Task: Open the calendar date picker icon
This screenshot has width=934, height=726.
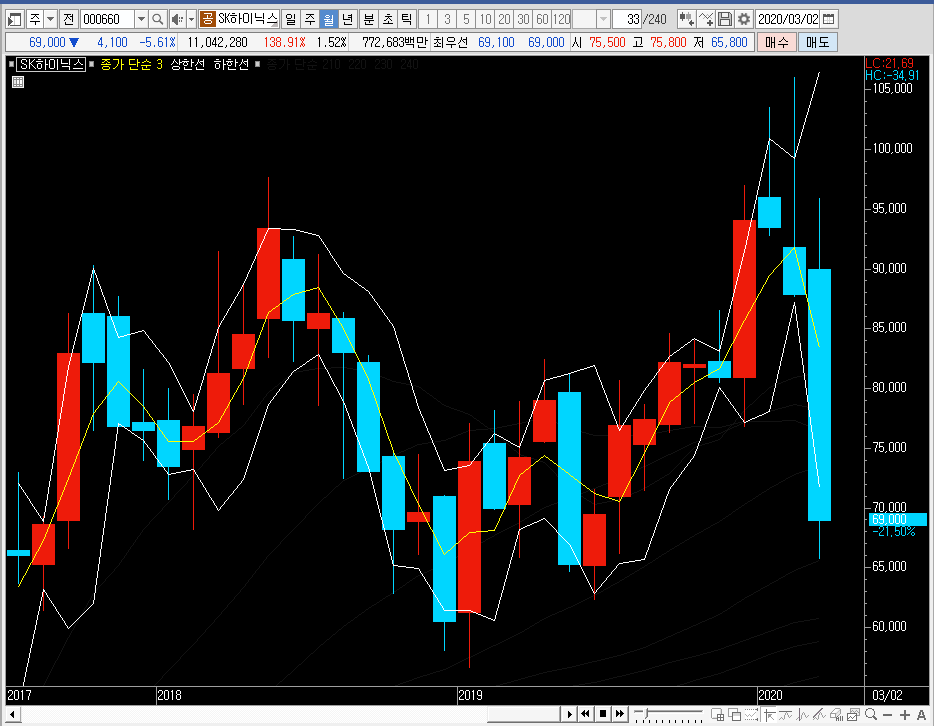Action: coord(829,20)
